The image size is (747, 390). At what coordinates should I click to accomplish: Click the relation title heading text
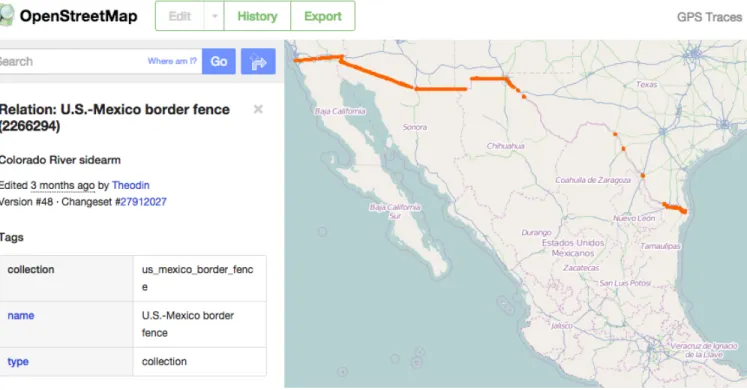pos(114,118)
